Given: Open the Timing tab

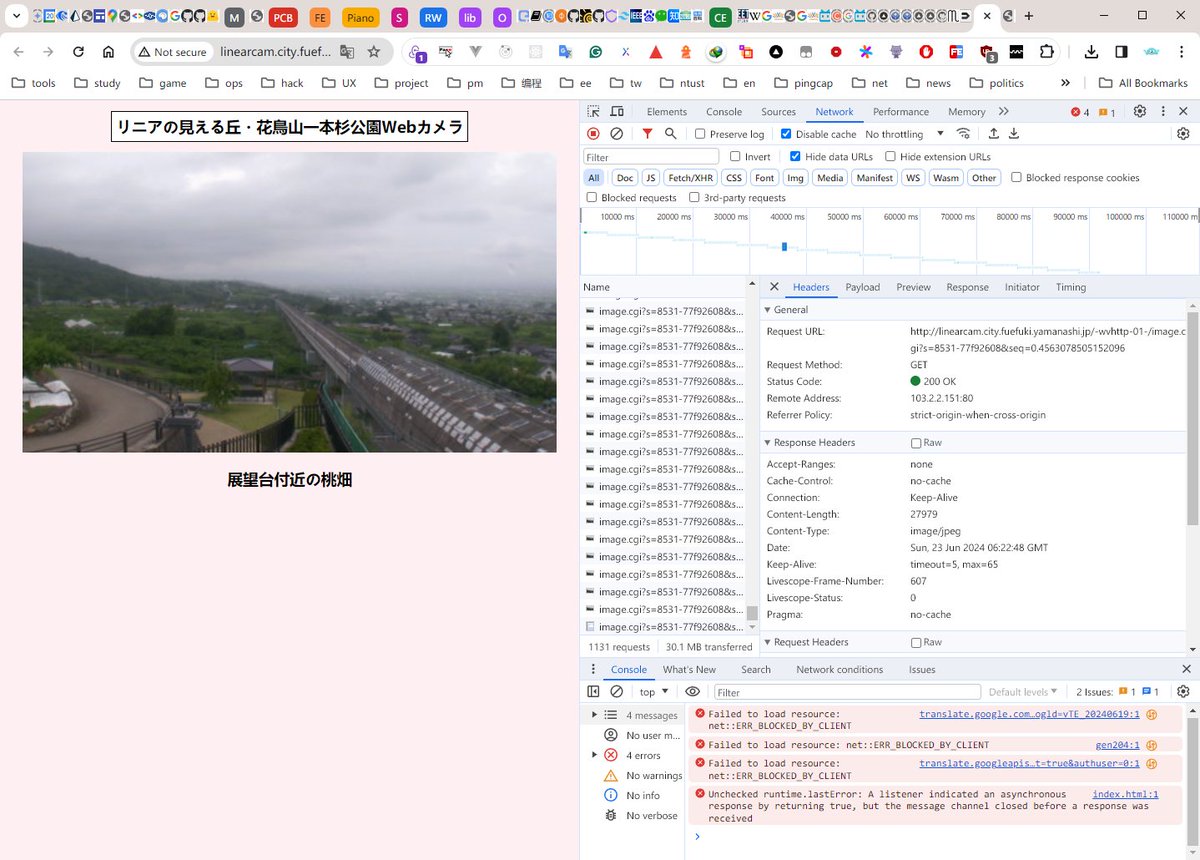Looking at the screenshot, I should pyautogui.click(x=1070, y=287).
